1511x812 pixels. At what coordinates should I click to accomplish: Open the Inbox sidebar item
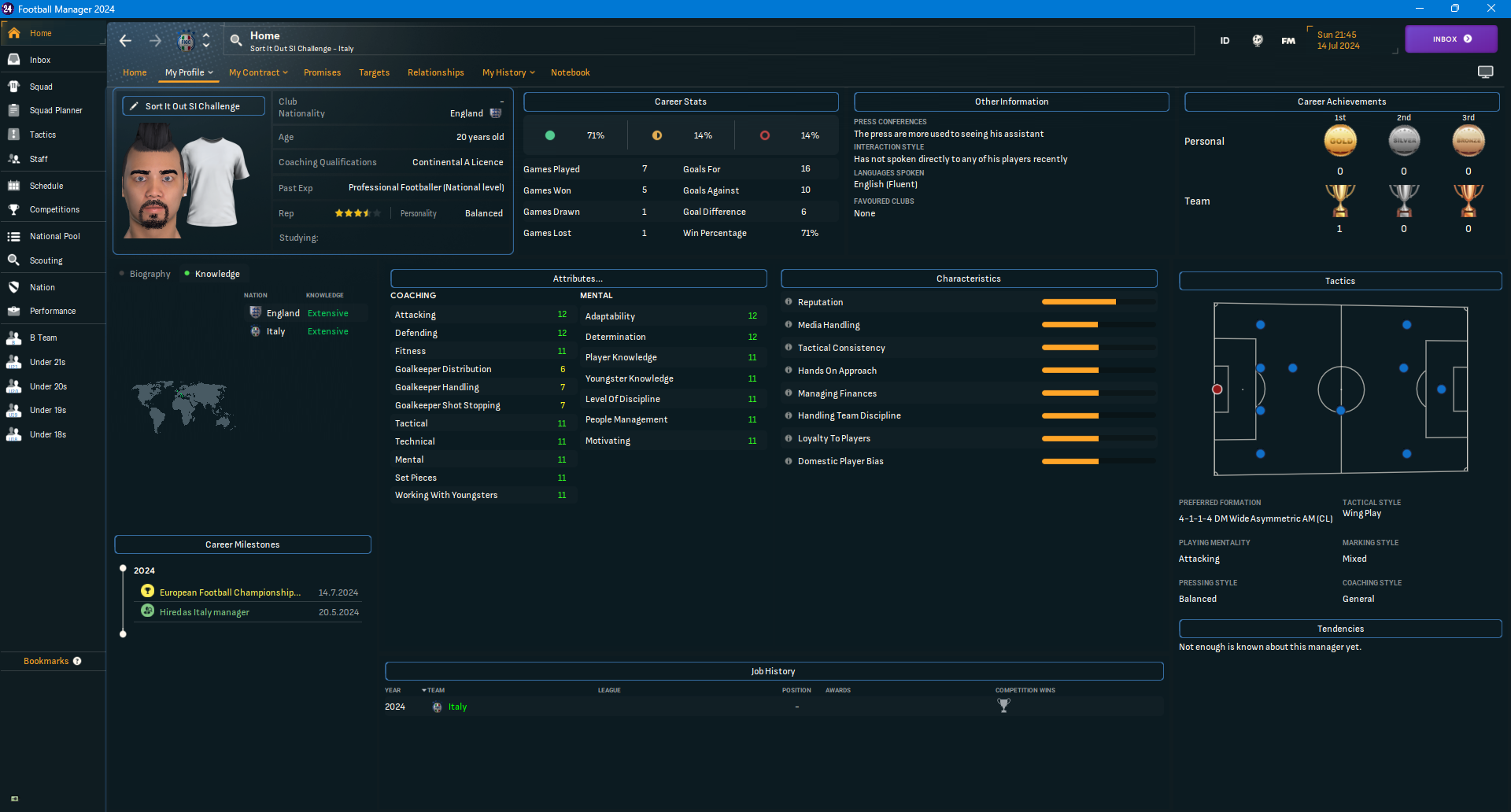pos(53,60)
